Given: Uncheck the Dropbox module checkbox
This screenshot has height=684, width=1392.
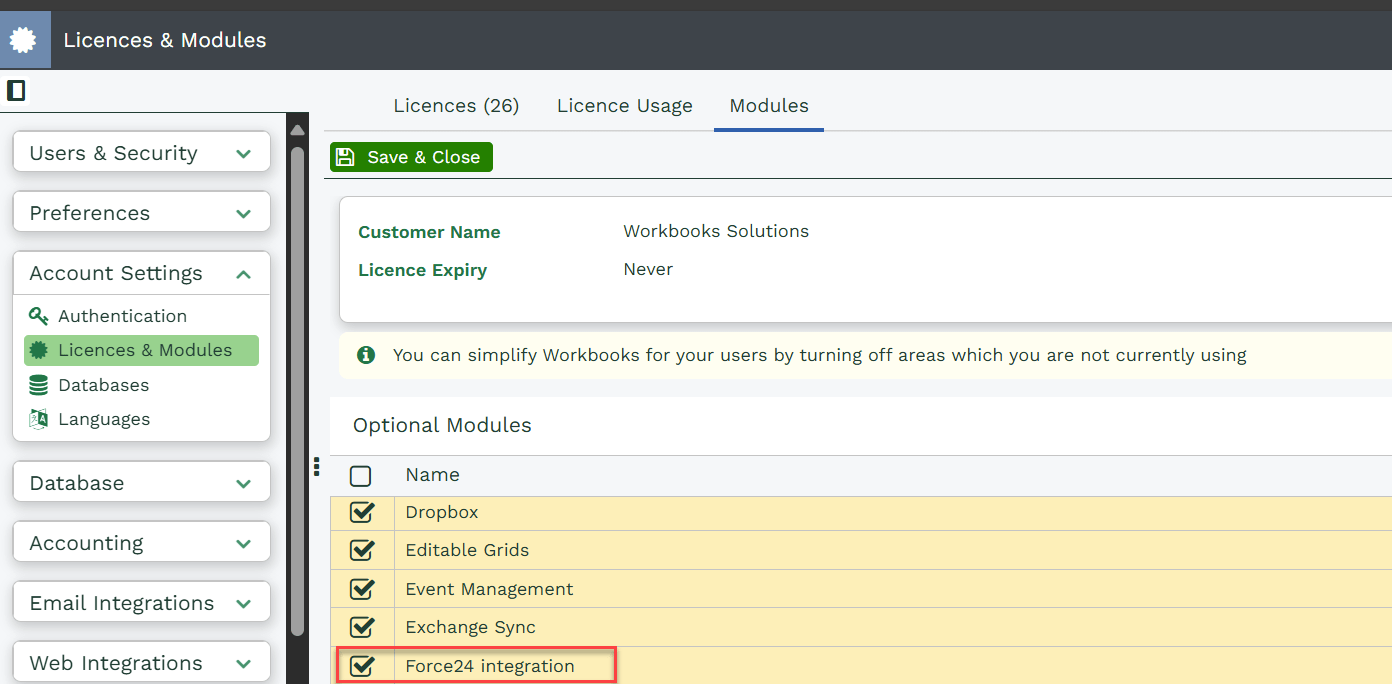Looking at the screenshot, I should tap(361, 512).
